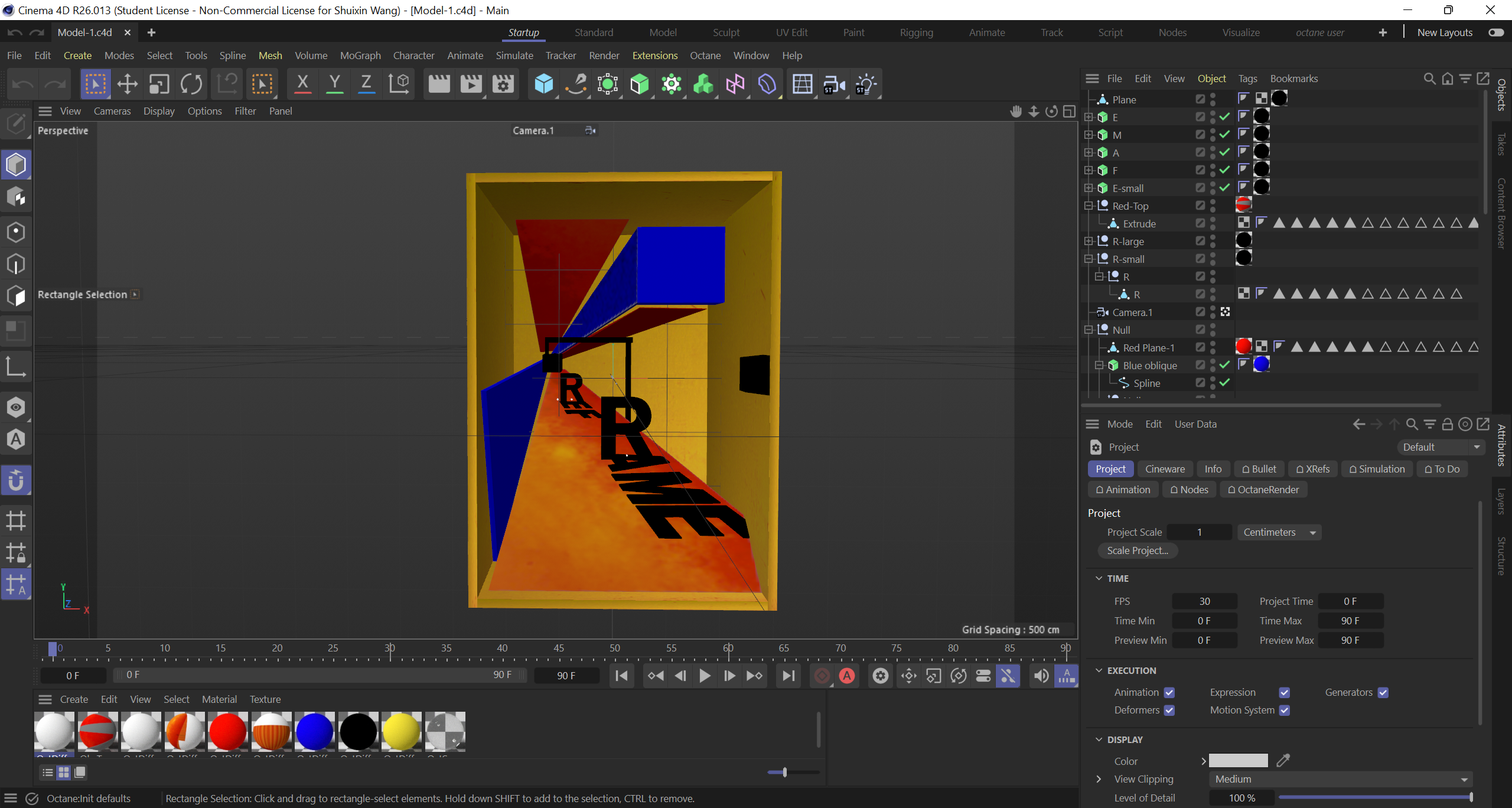Open the View Clipping Medium dropdown

pyautogui.click(x=1340, y=779)
